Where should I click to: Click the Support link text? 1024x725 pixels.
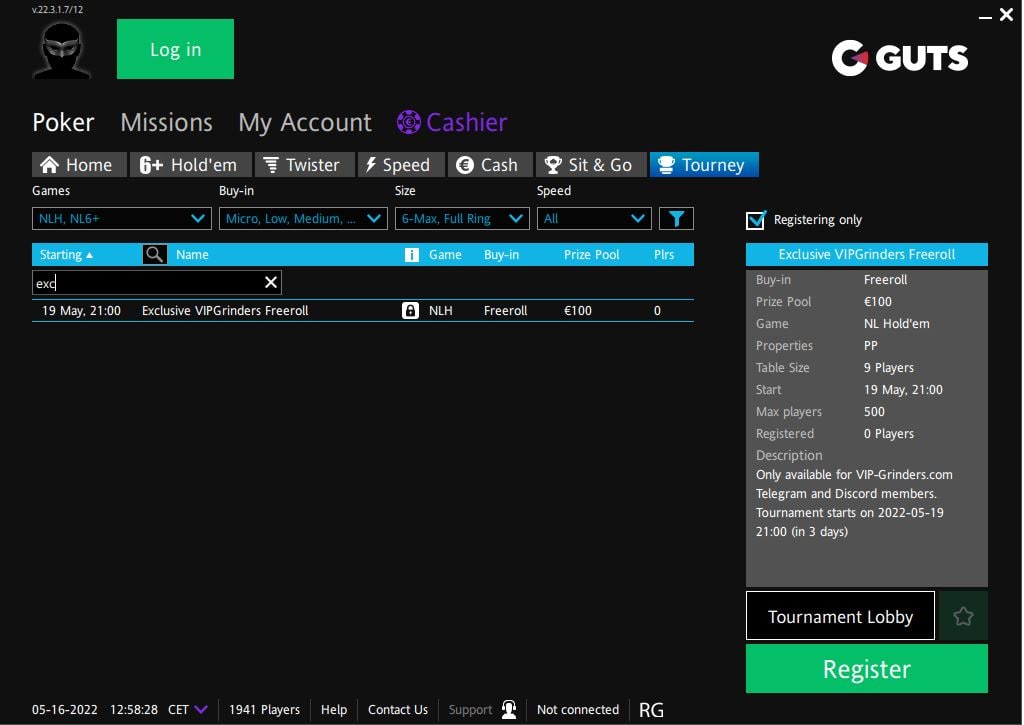[x=470, y=709]
